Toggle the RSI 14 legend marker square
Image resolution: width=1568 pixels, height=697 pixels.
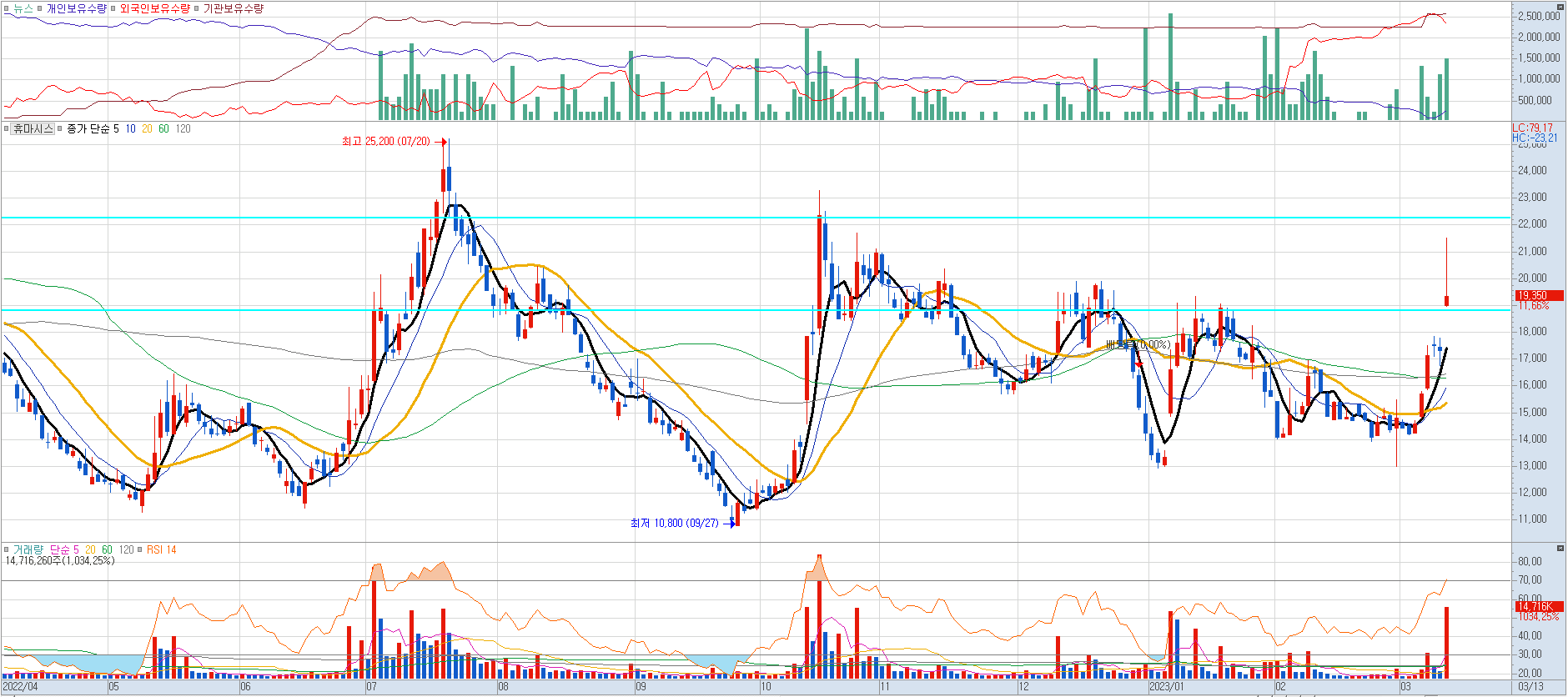[141, 549]
